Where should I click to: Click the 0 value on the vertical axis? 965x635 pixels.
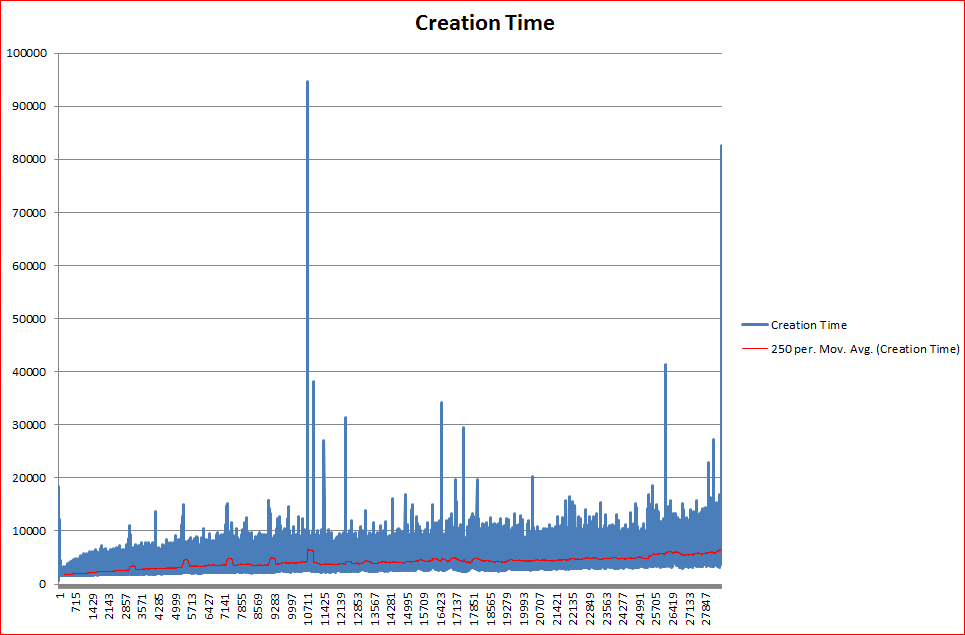click(x=42, y=584)
